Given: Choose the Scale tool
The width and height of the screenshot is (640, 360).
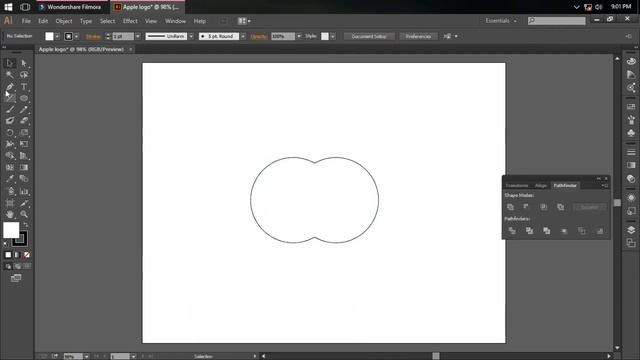Looking at the screenshot, I should [x=24, y=133].
